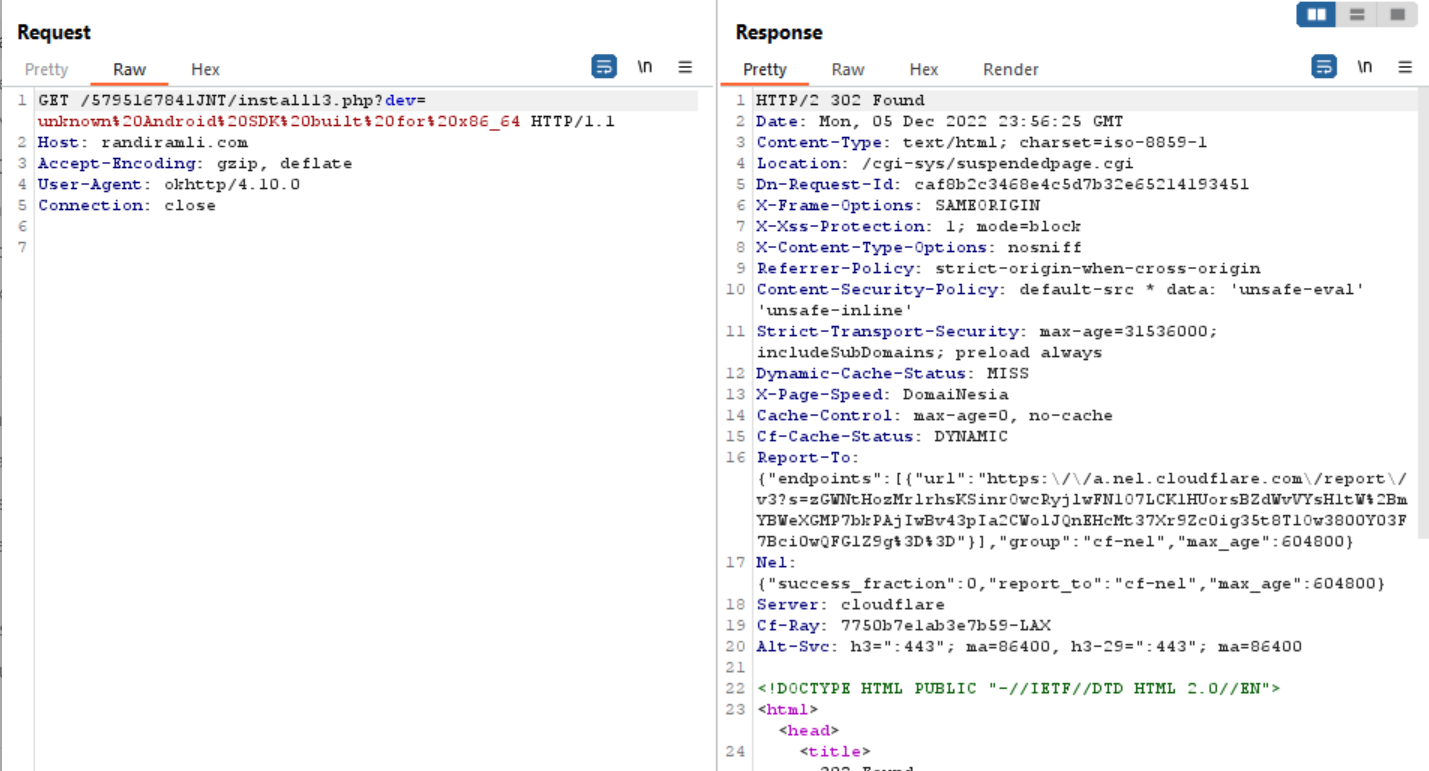Click Dynamic-Cache-Status: MISS header
The height and width of the screenshot is (771, 1429).
tap(892, 373)
